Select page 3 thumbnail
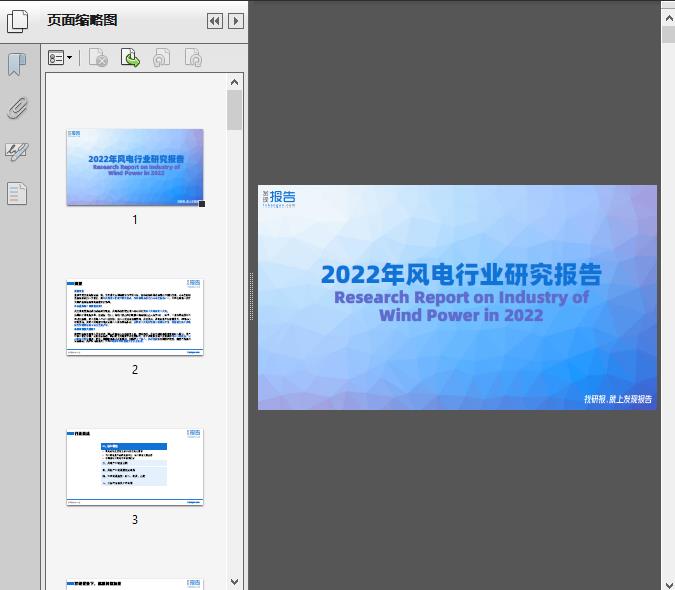675x590 pixels. click(135, 467)
